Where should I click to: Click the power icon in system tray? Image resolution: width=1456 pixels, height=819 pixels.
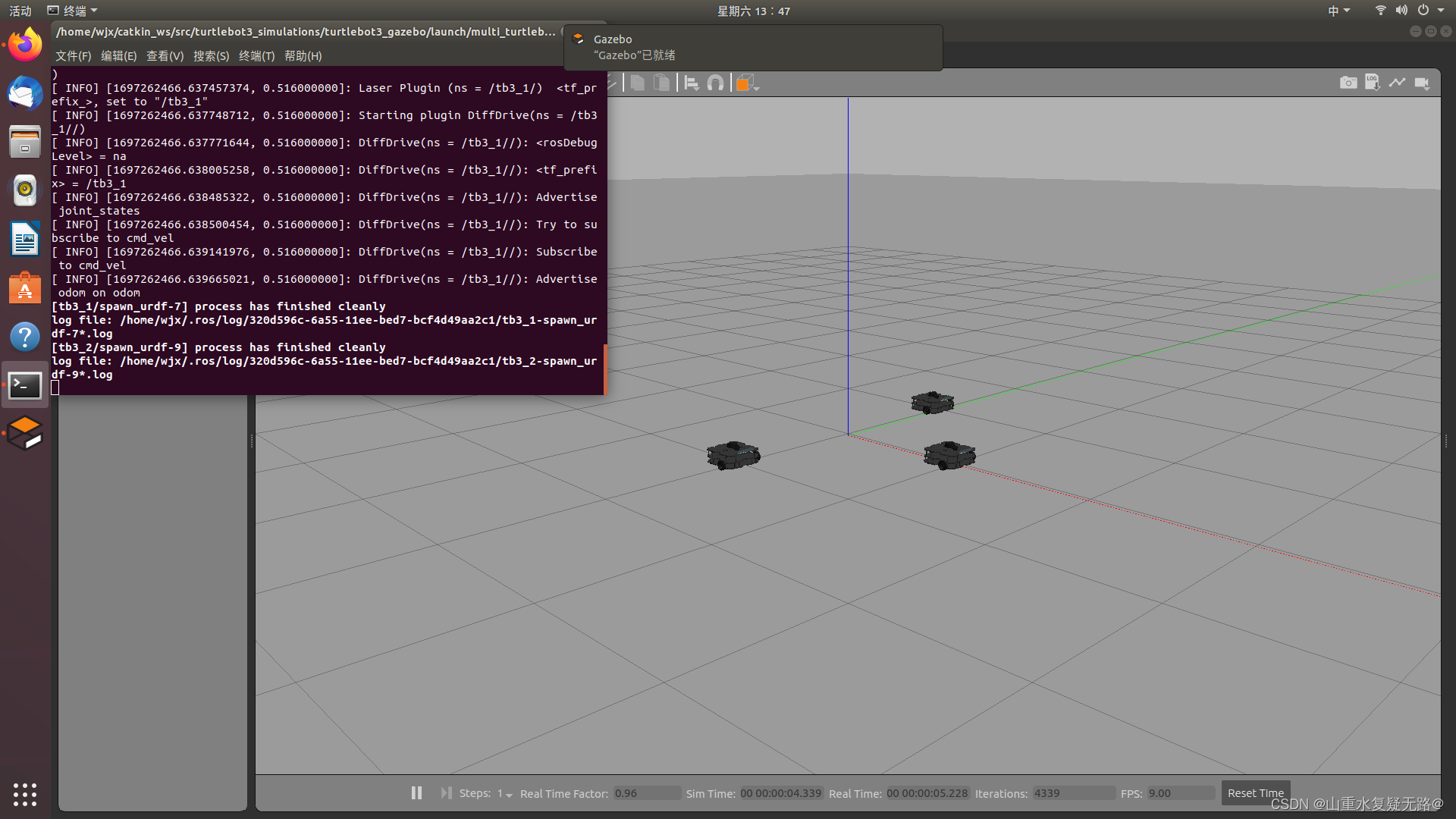(1423, 11)
